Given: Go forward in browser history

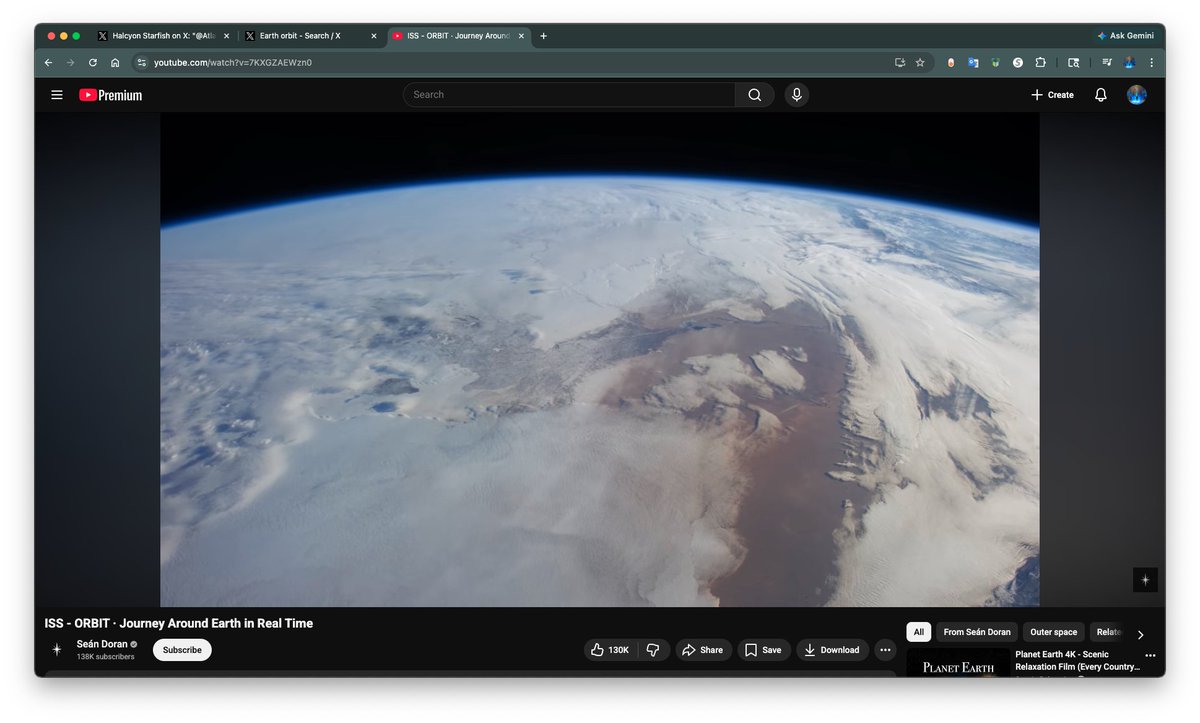Looking at the screenshot, I should [x=70, y=62].
